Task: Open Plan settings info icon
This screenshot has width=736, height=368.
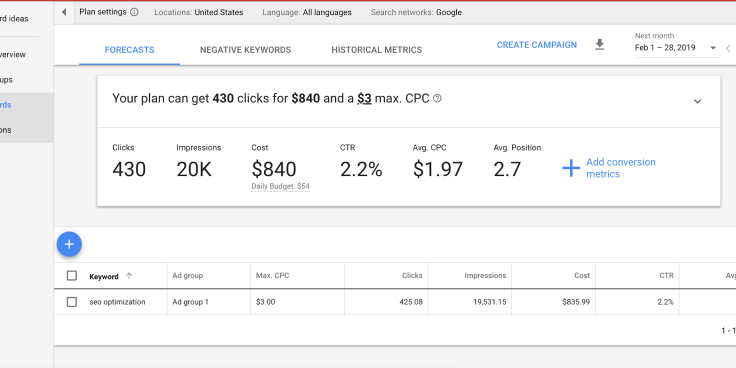Action: pos(134,12)
